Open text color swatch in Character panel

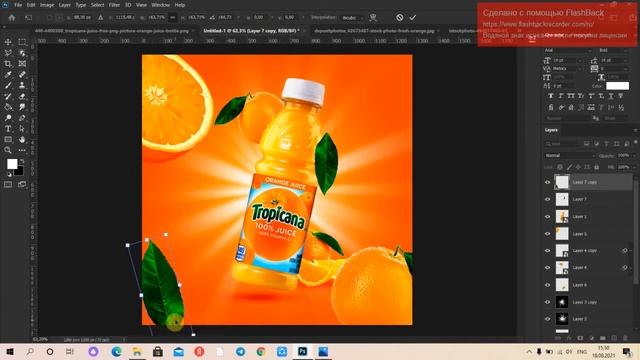pos(617,86)
